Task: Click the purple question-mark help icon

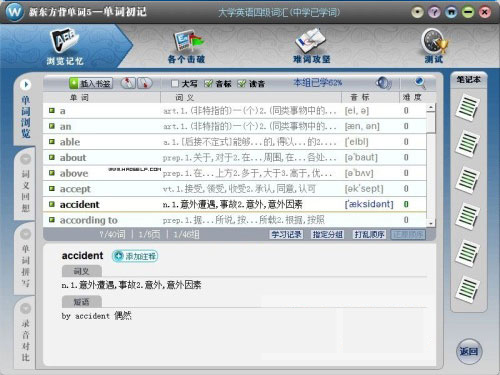Action: click(x=434, y=13)
